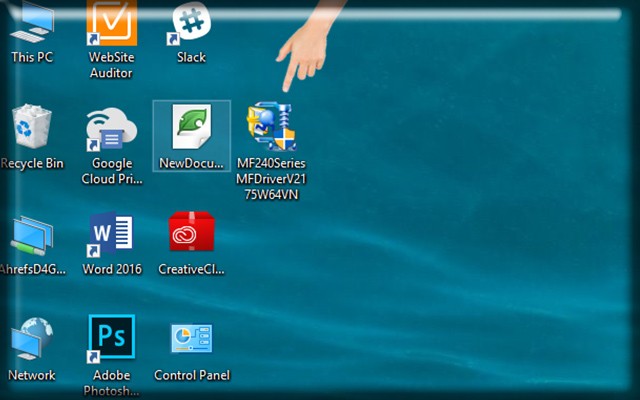640x400 pixels.
Task: Select the Recycle Bin icon
Action: point(32,126)
